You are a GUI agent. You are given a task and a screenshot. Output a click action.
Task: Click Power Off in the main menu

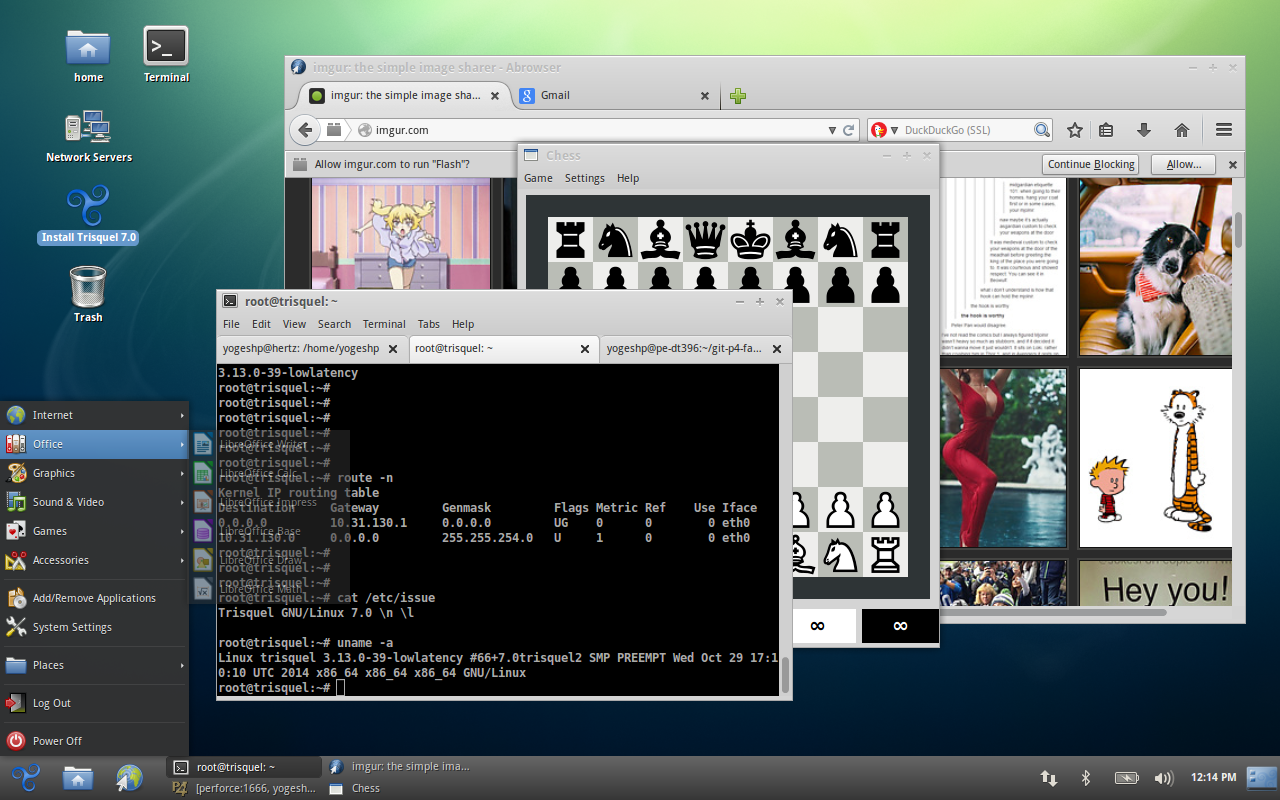[x=95, y=741]
